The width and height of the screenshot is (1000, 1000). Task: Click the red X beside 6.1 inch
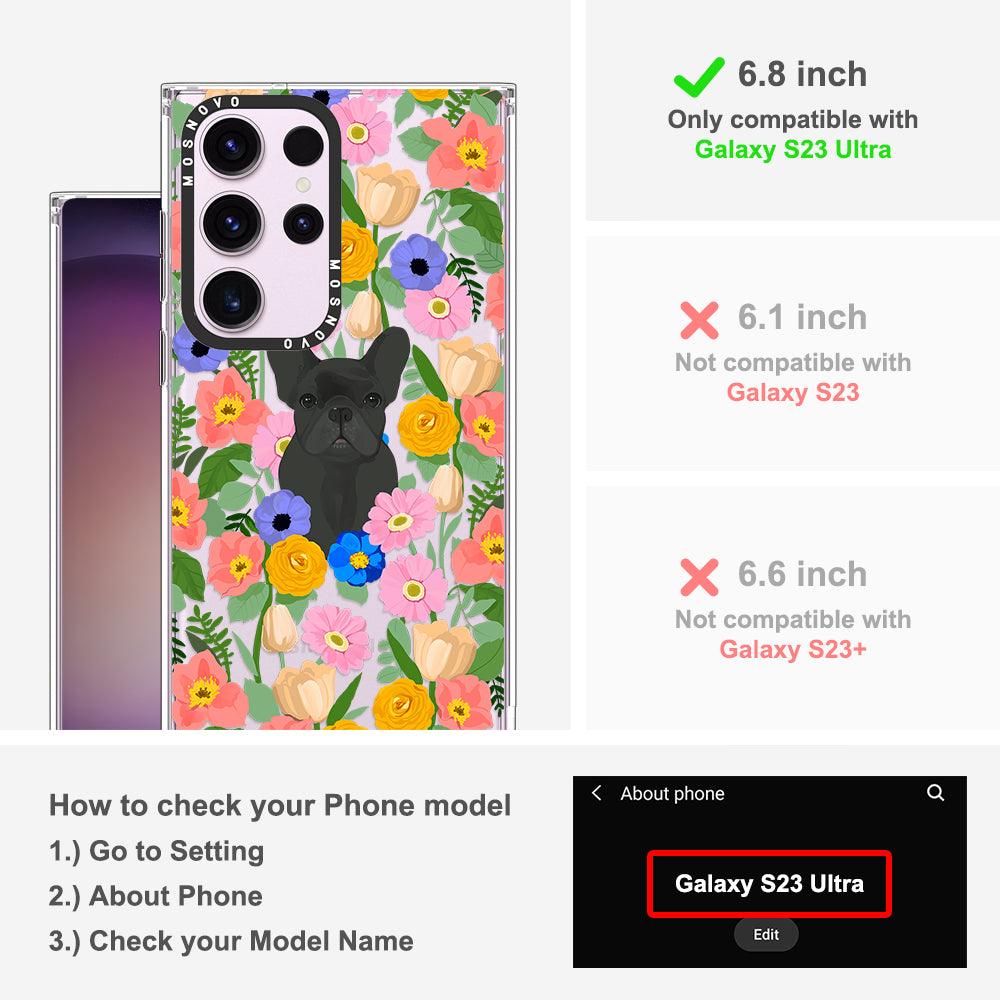pyautogui.click(x=699, y=320)
